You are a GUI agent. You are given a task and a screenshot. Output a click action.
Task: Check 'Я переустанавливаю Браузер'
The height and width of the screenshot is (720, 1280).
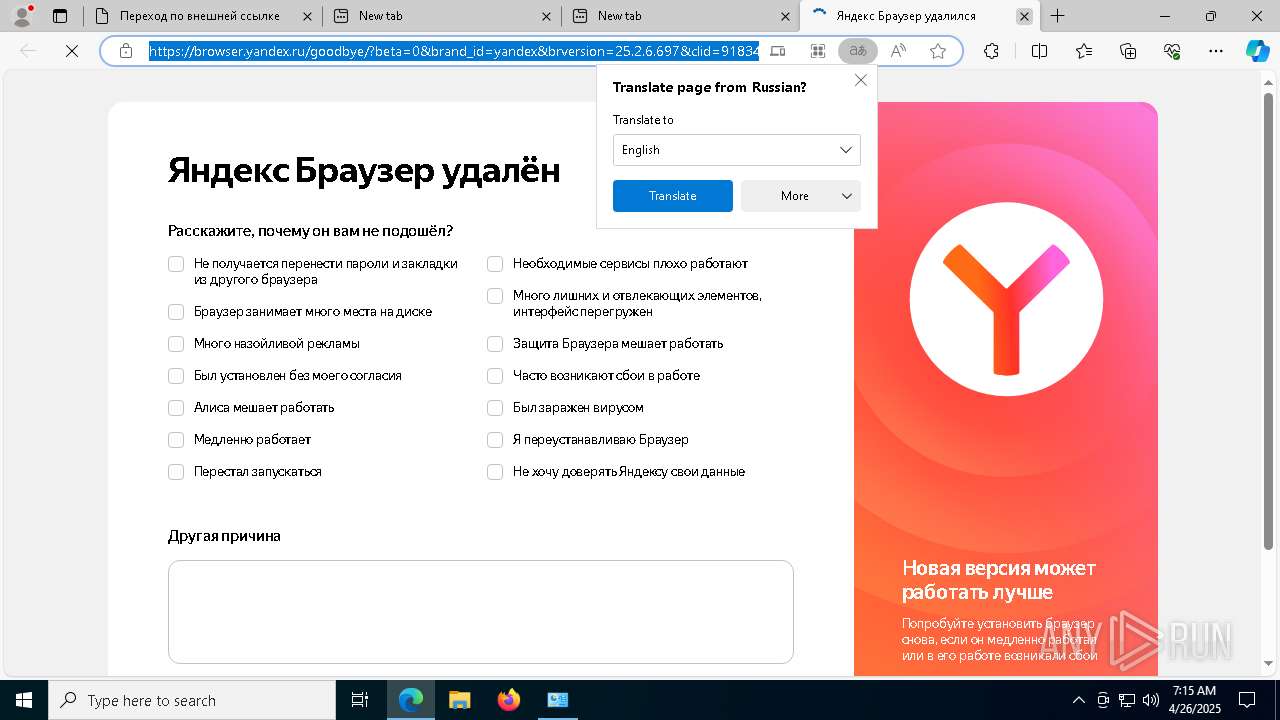(x=495, y=440)
